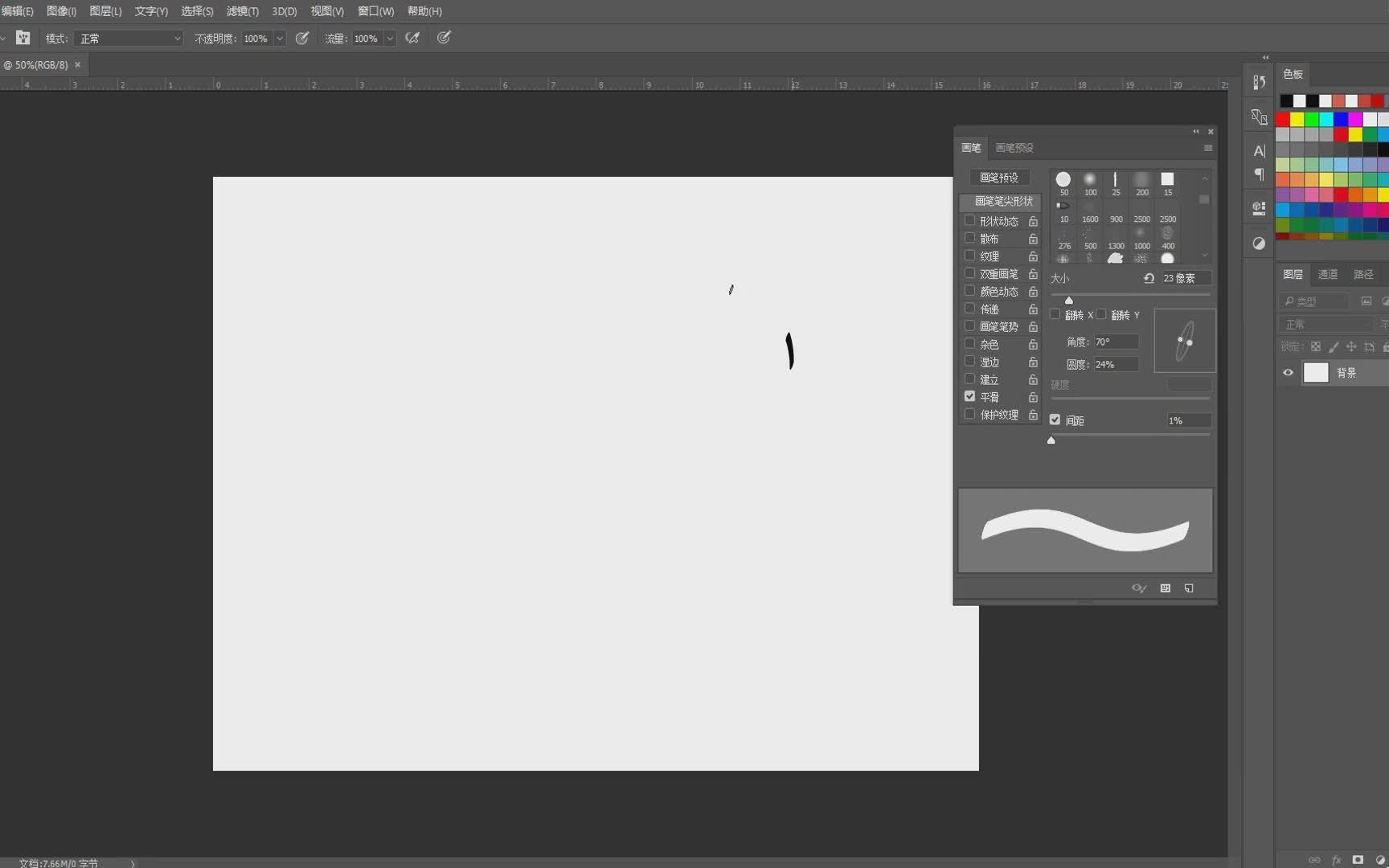
Task: Open the second icon in right dock
Action: click(1259, 117)
